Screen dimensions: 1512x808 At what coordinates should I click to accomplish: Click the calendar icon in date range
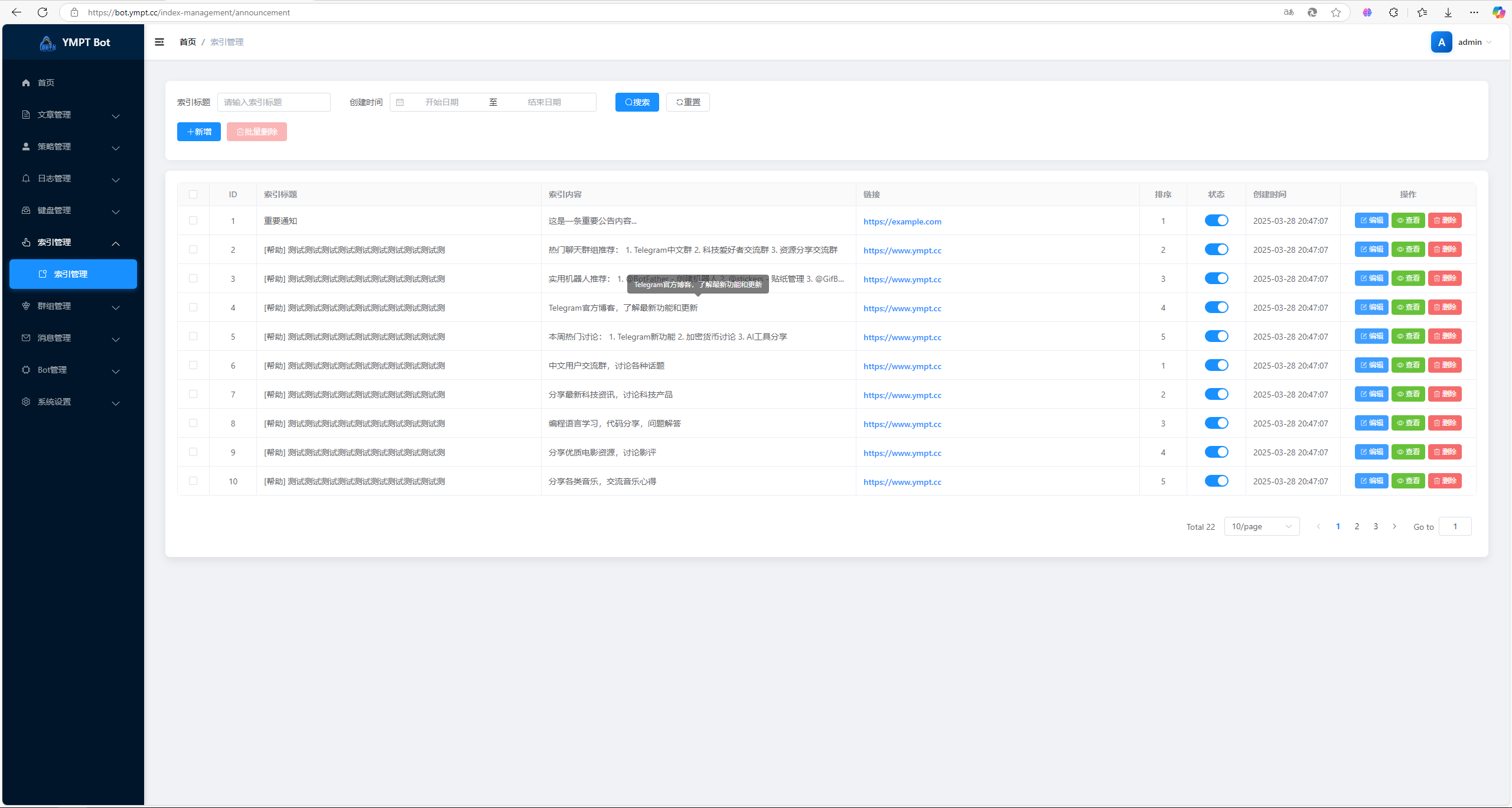point(400,102)
